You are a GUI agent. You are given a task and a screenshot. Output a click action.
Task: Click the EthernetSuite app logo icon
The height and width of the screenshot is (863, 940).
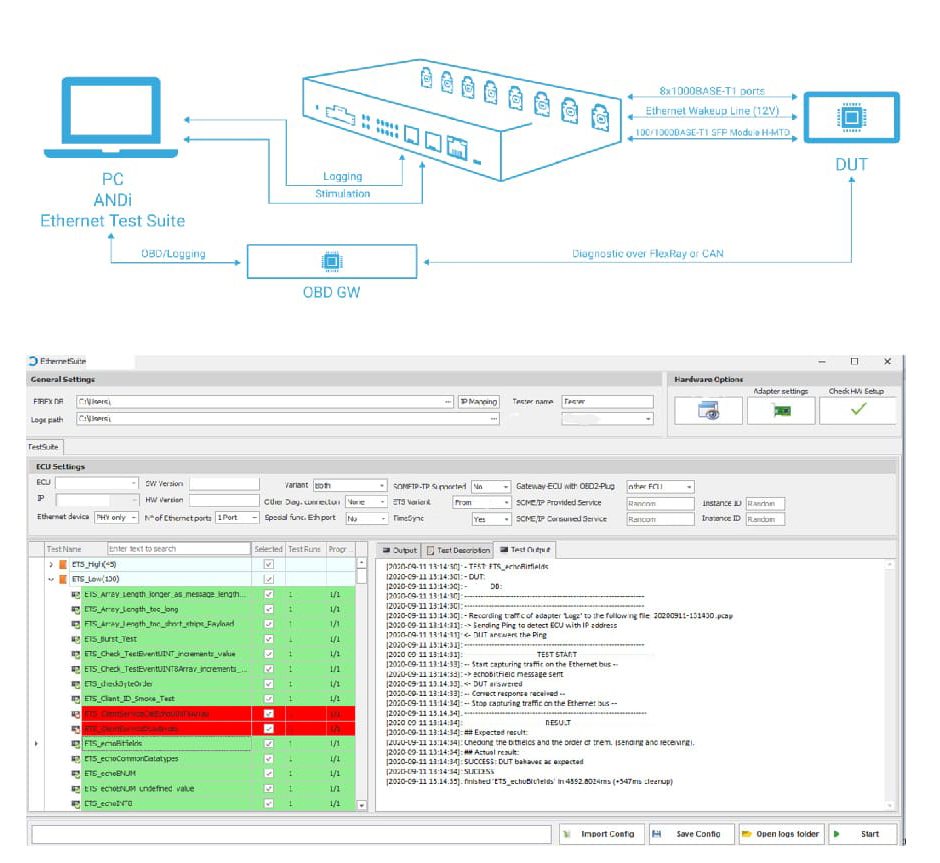point(33,361)
